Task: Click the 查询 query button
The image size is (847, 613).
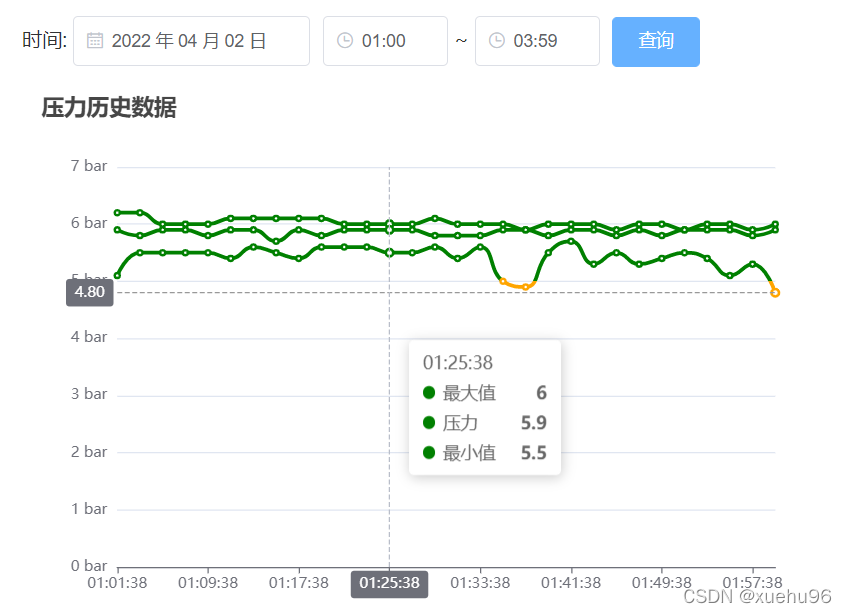Action: tap(656, 42)
